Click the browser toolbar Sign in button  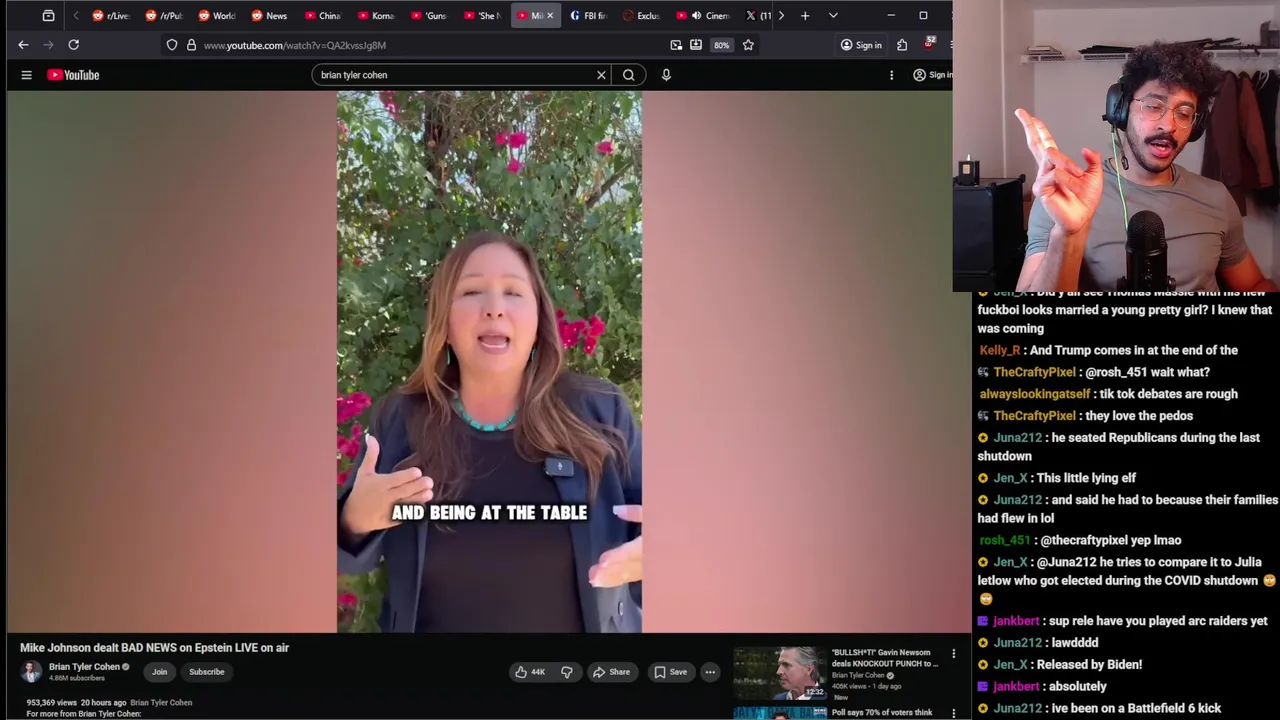tap(861, 45)
